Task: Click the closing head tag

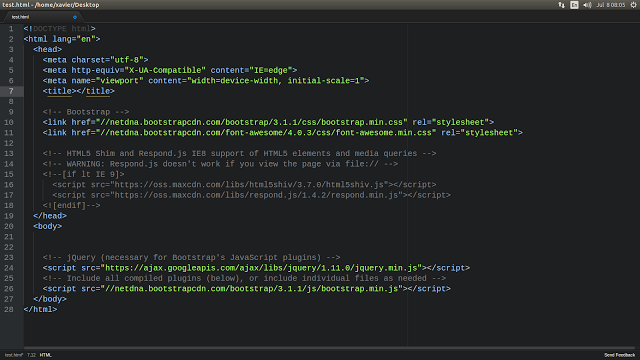Action: [50, 216]
